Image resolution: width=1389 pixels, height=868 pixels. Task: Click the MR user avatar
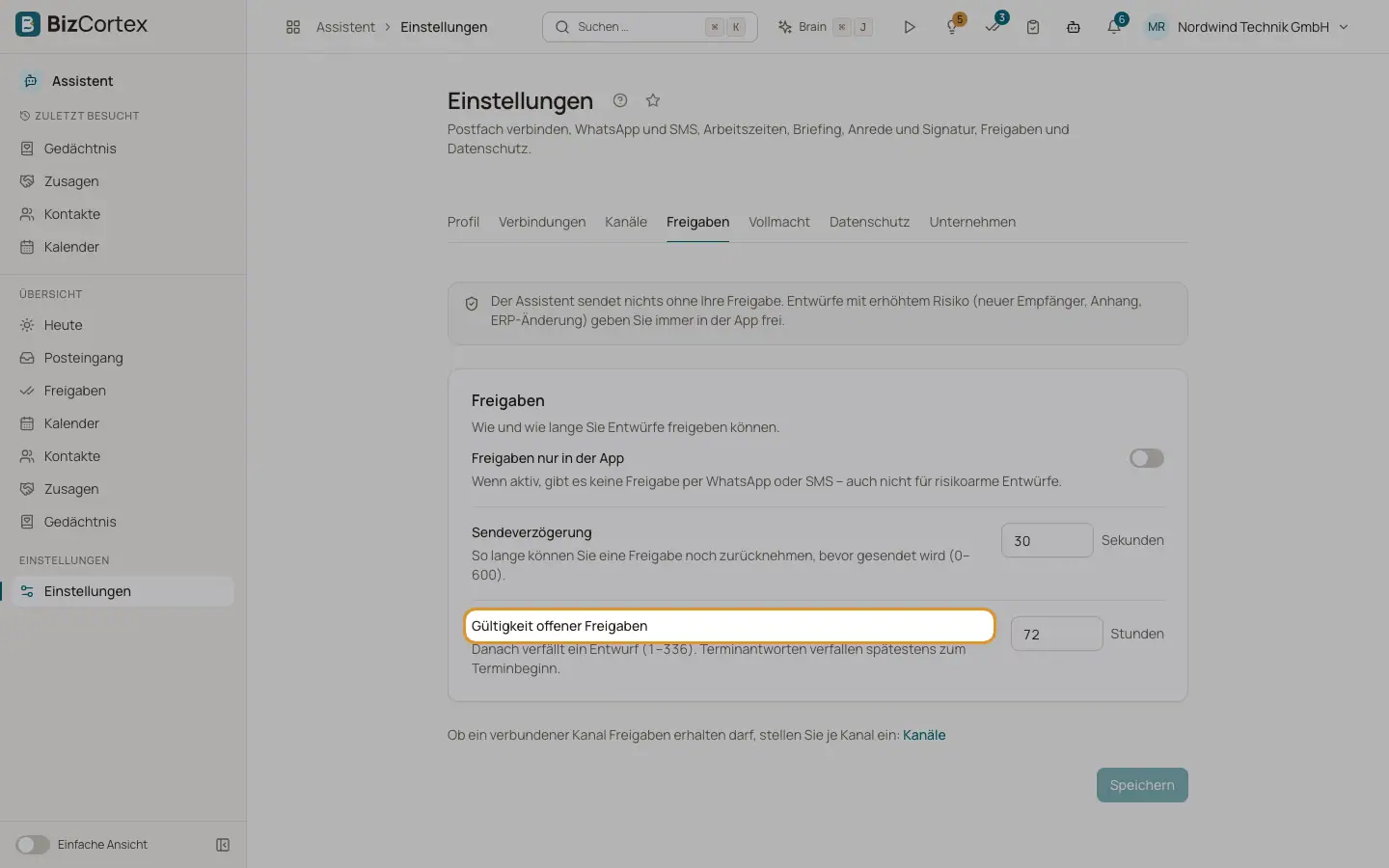pyautogui.click(x=1157, y=27)
